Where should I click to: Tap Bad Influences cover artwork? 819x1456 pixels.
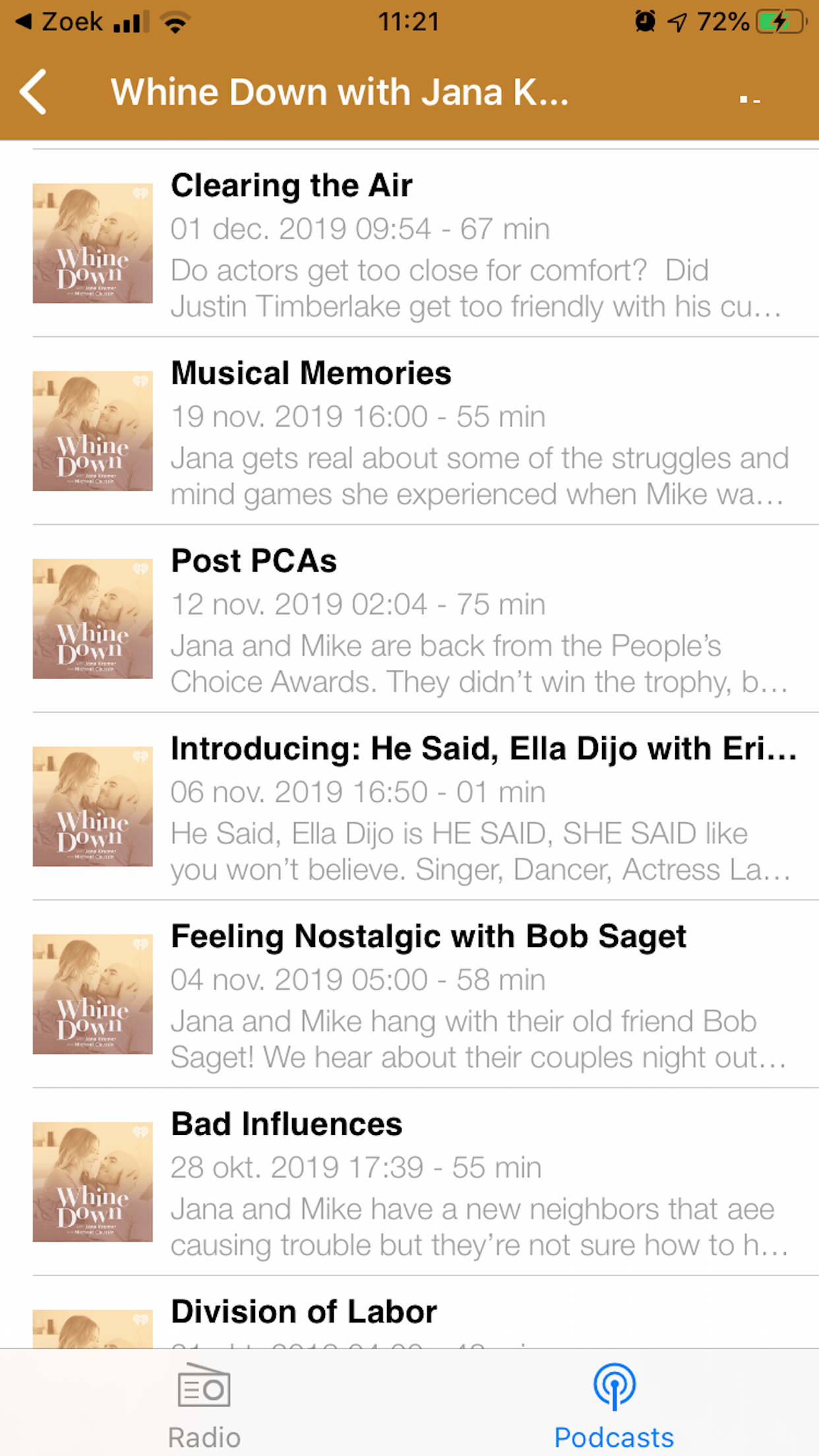(93, 1182)
